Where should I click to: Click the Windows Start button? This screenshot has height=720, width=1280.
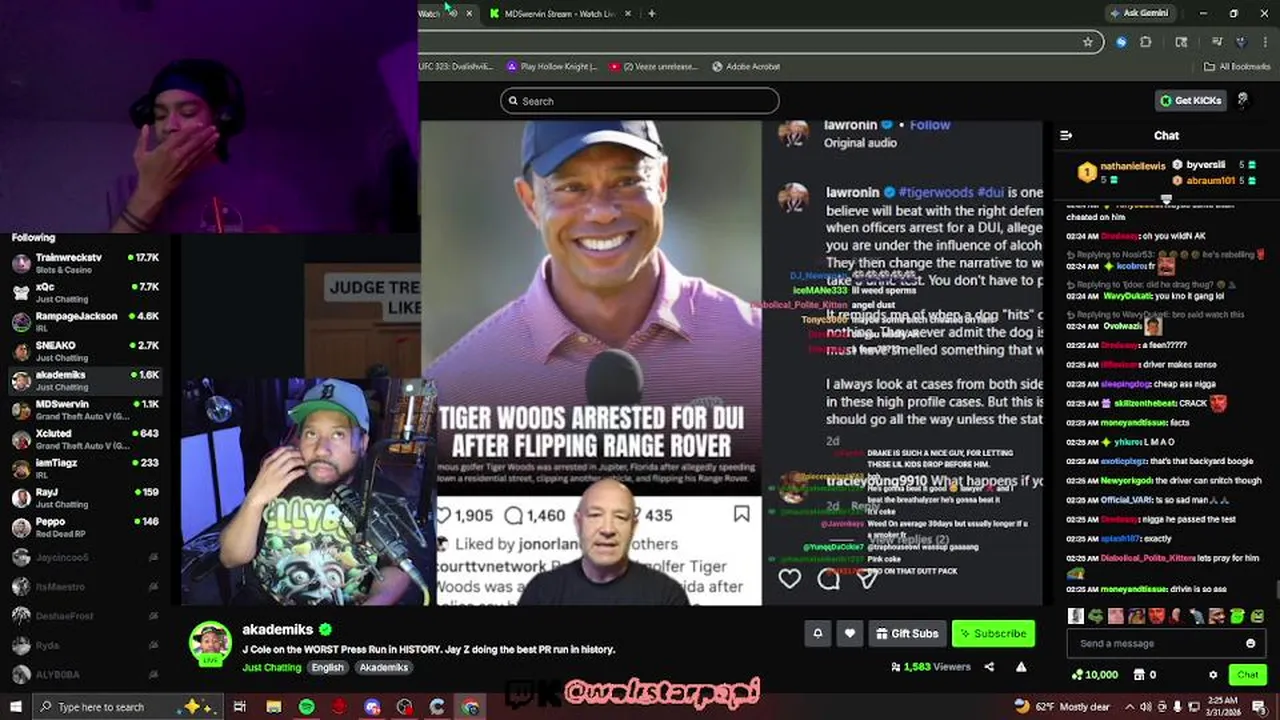pyautogui.click(x=15, y=707)
